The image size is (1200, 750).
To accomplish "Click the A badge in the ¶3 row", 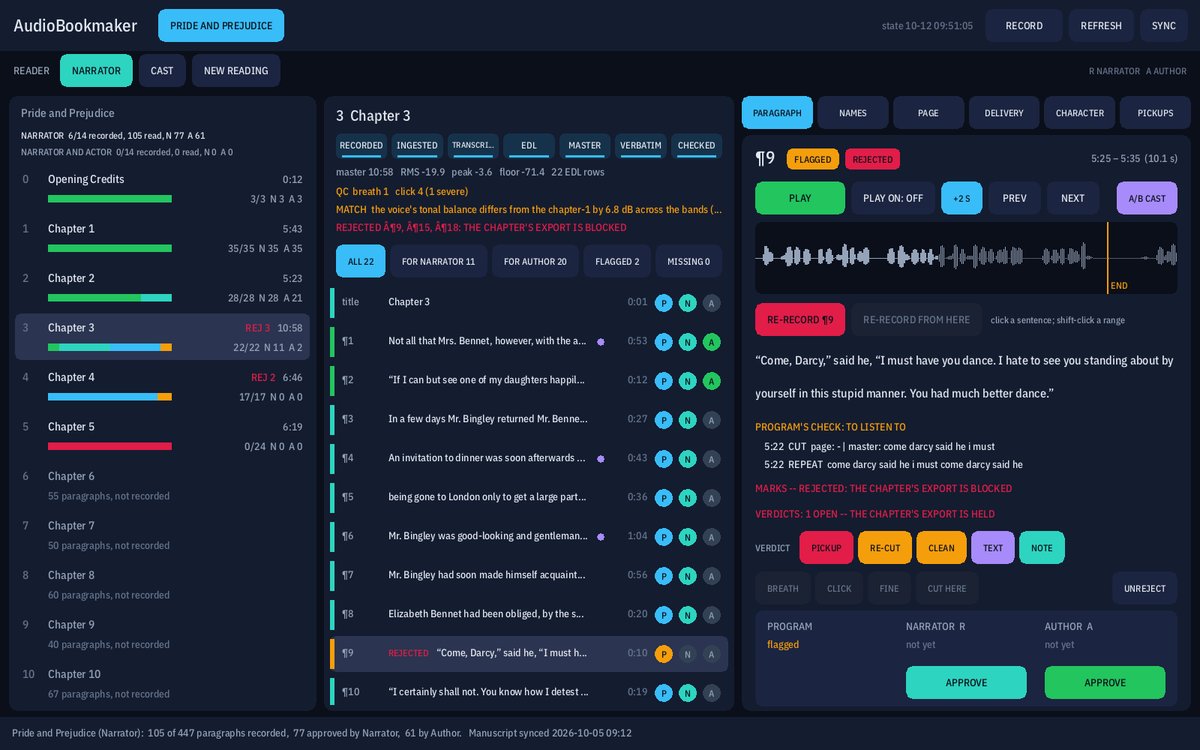I will (711, 419).
